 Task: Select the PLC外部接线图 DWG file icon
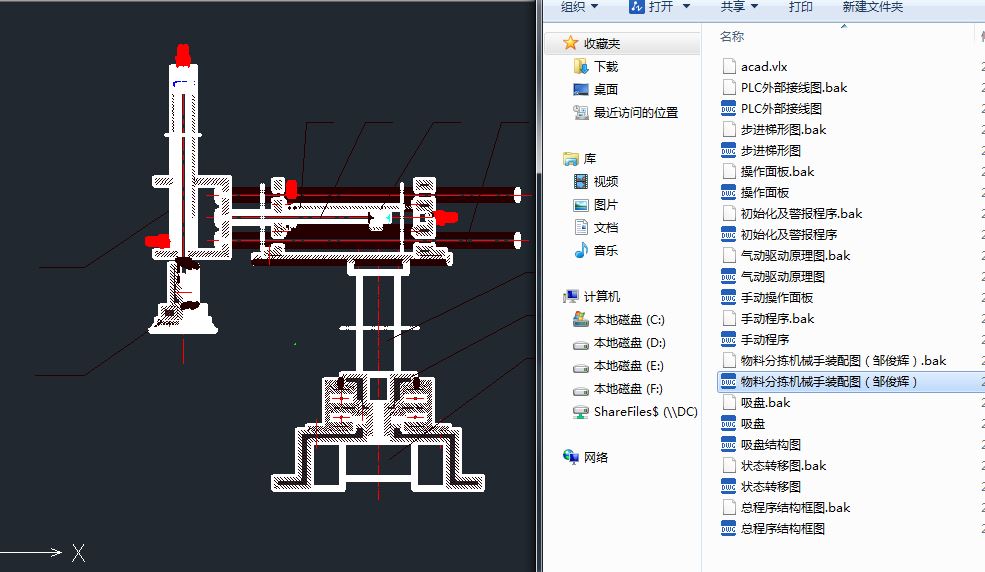point(729,108)
